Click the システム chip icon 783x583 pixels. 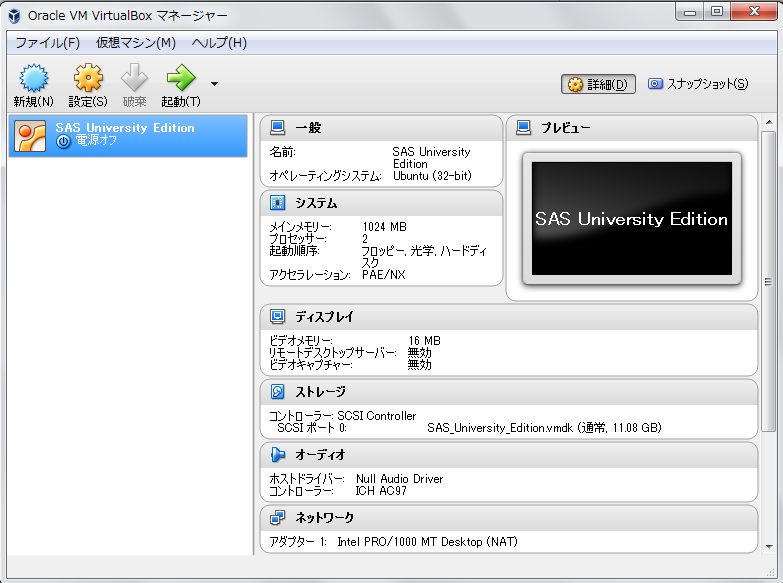coord(278,203)
